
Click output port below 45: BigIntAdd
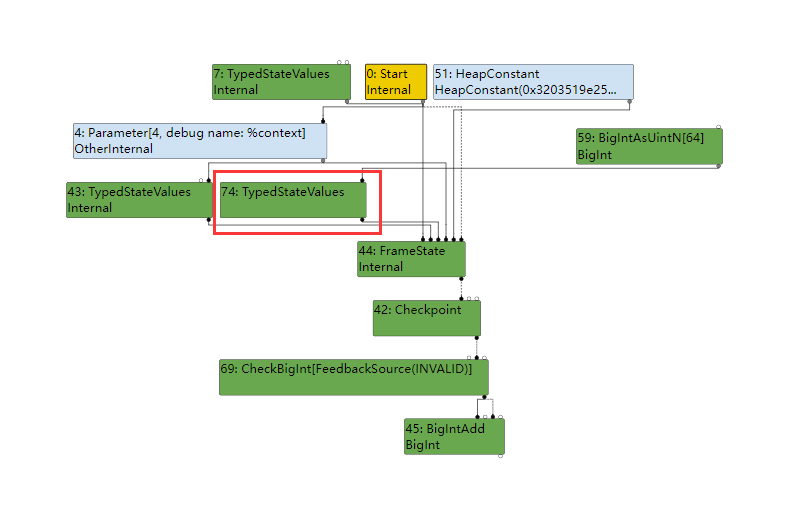click(x=500, y=455)
